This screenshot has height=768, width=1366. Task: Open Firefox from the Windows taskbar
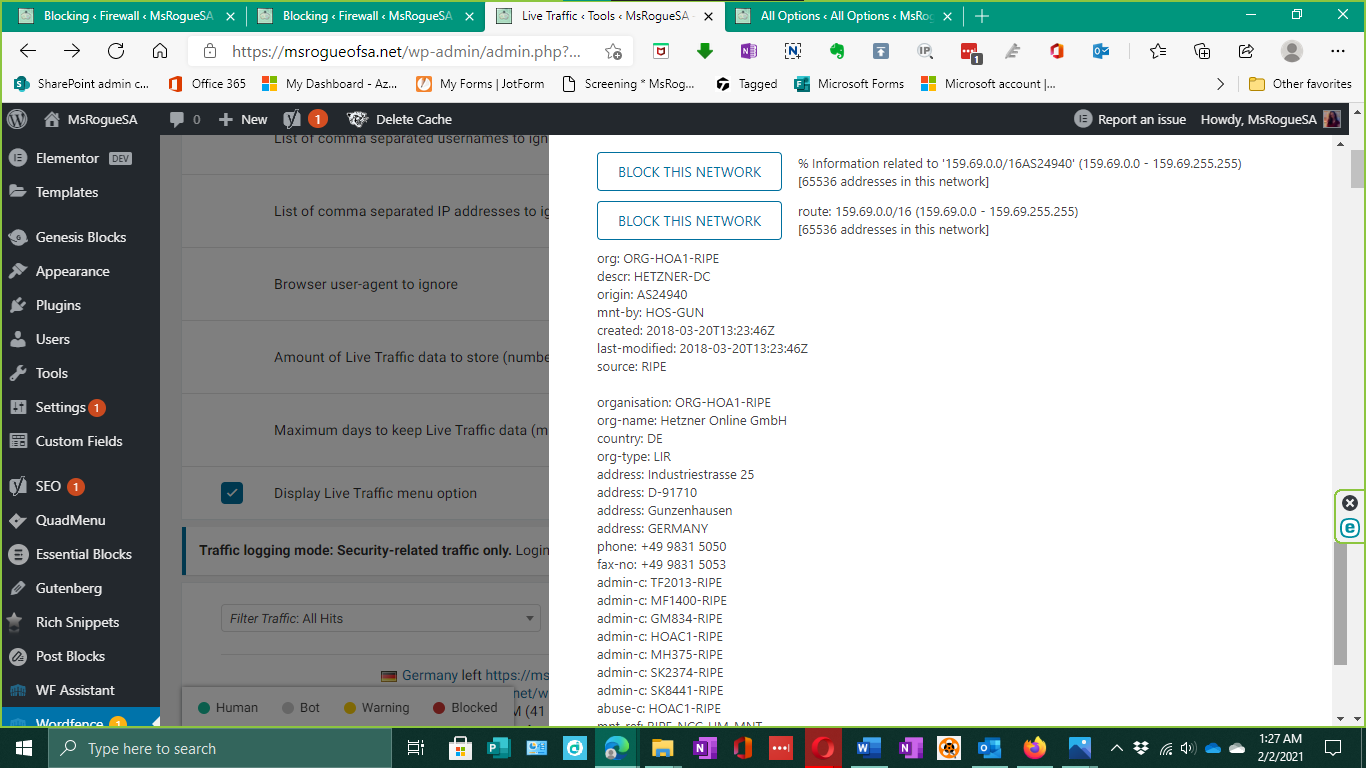click(1034, 748)
